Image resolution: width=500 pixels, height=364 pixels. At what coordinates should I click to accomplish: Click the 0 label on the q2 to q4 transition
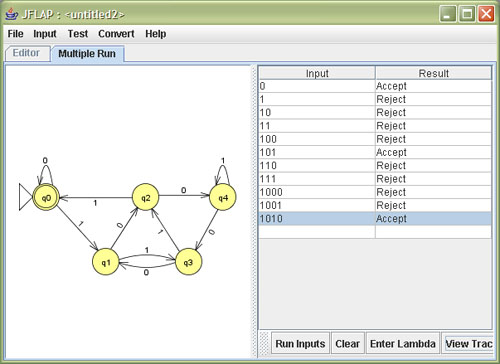[x=184, y=190]
